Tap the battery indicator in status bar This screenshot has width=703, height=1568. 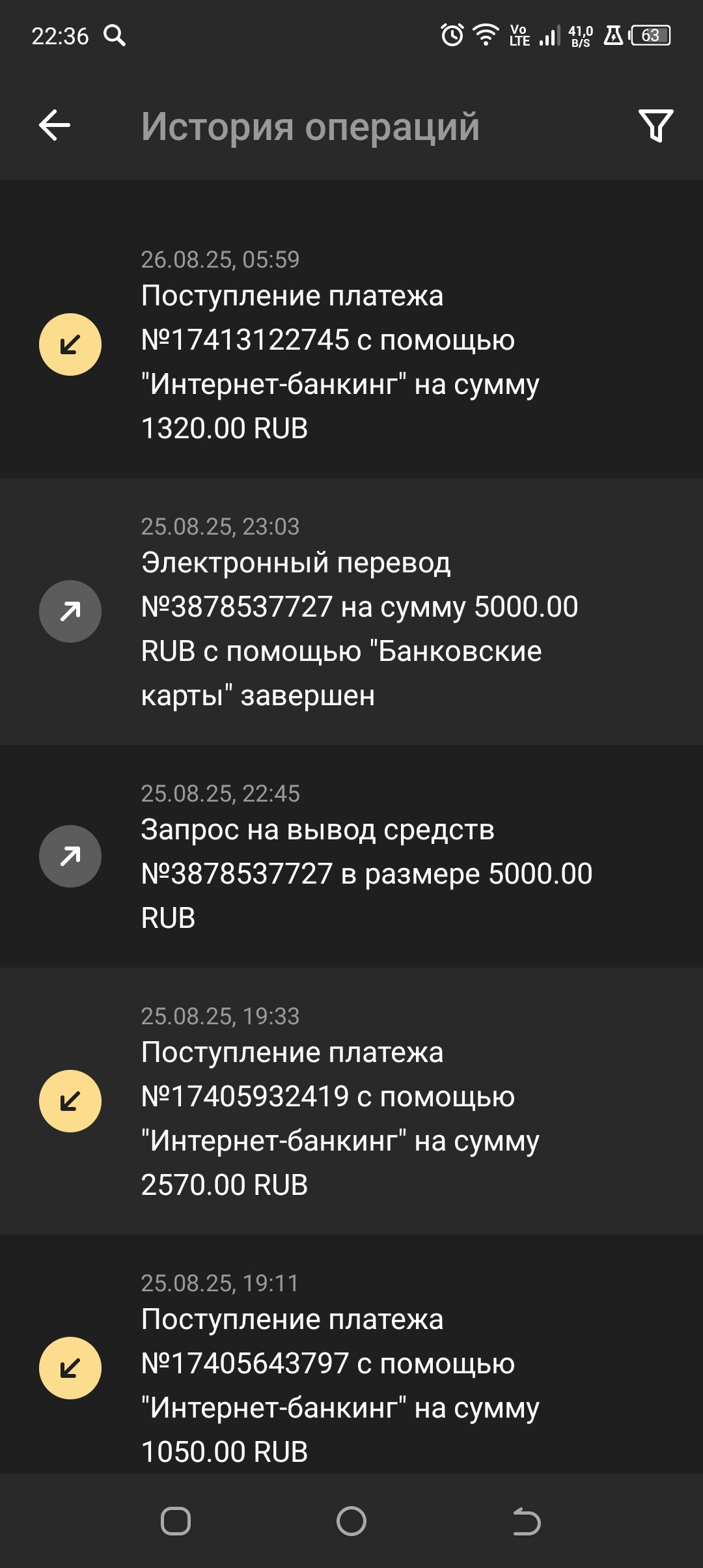click(650, 35)
